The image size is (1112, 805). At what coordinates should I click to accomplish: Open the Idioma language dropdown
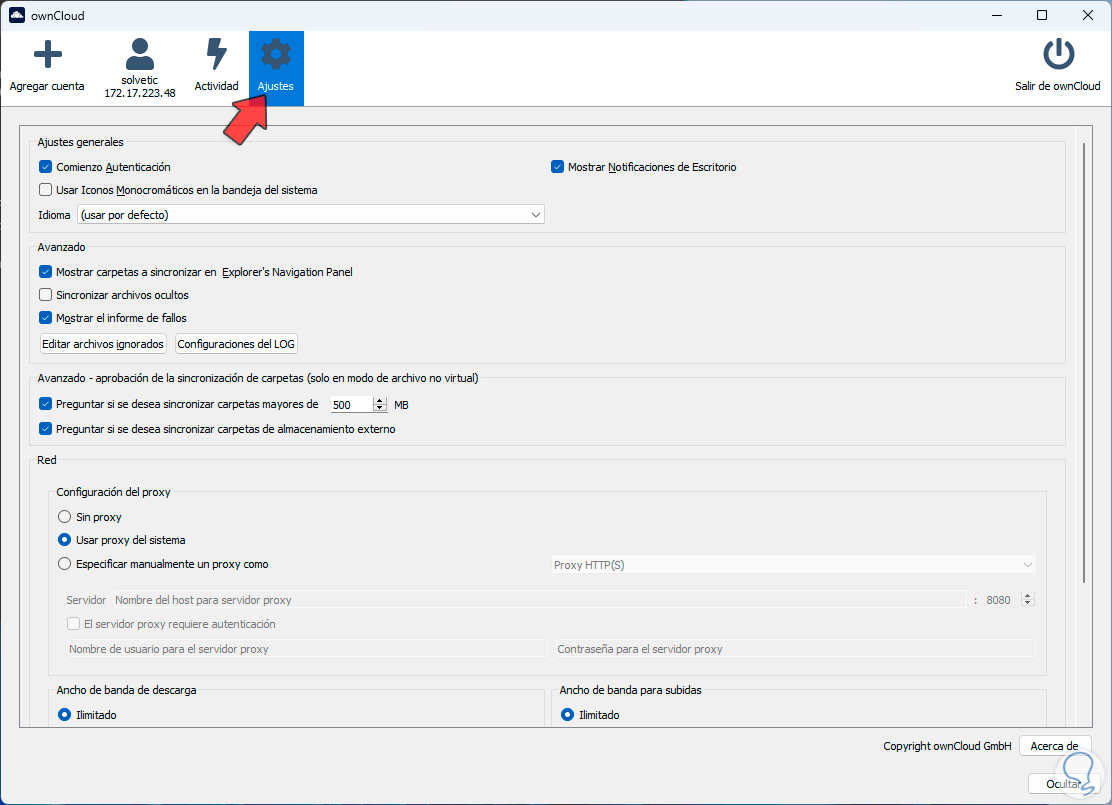coord(311,214)
